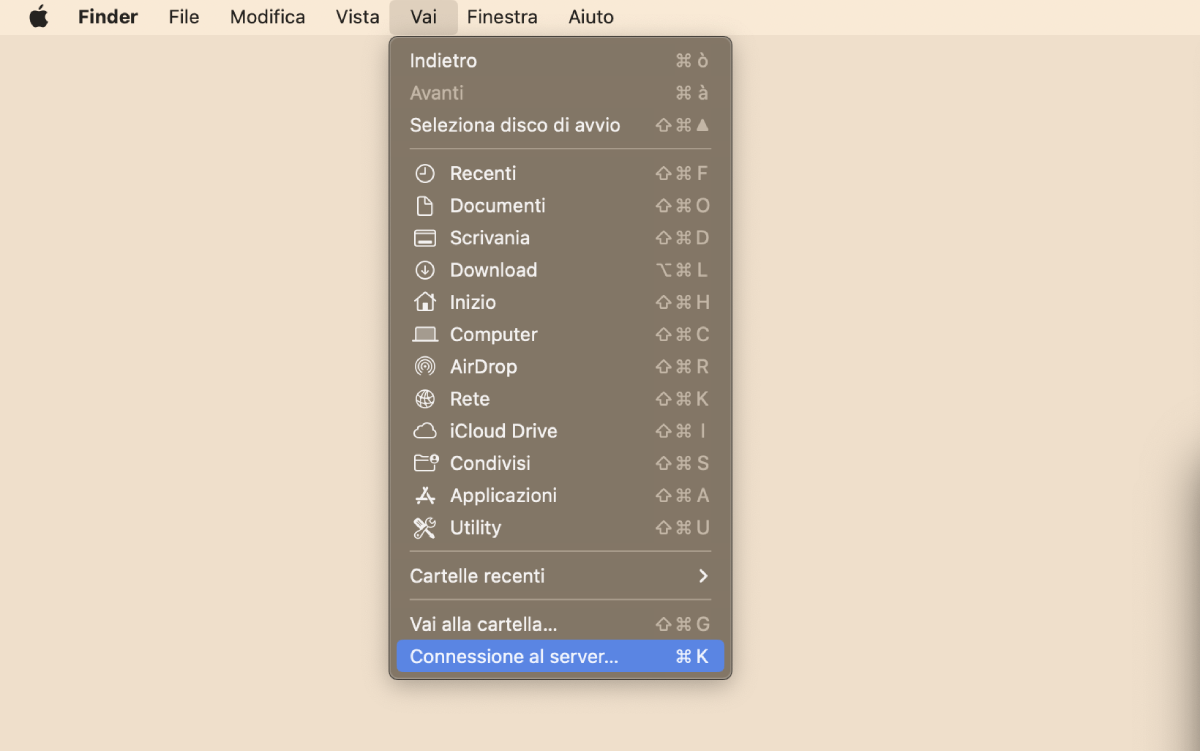Open the Finestra menu
This screenshot has height=751, width=1200.
(502, 17)
